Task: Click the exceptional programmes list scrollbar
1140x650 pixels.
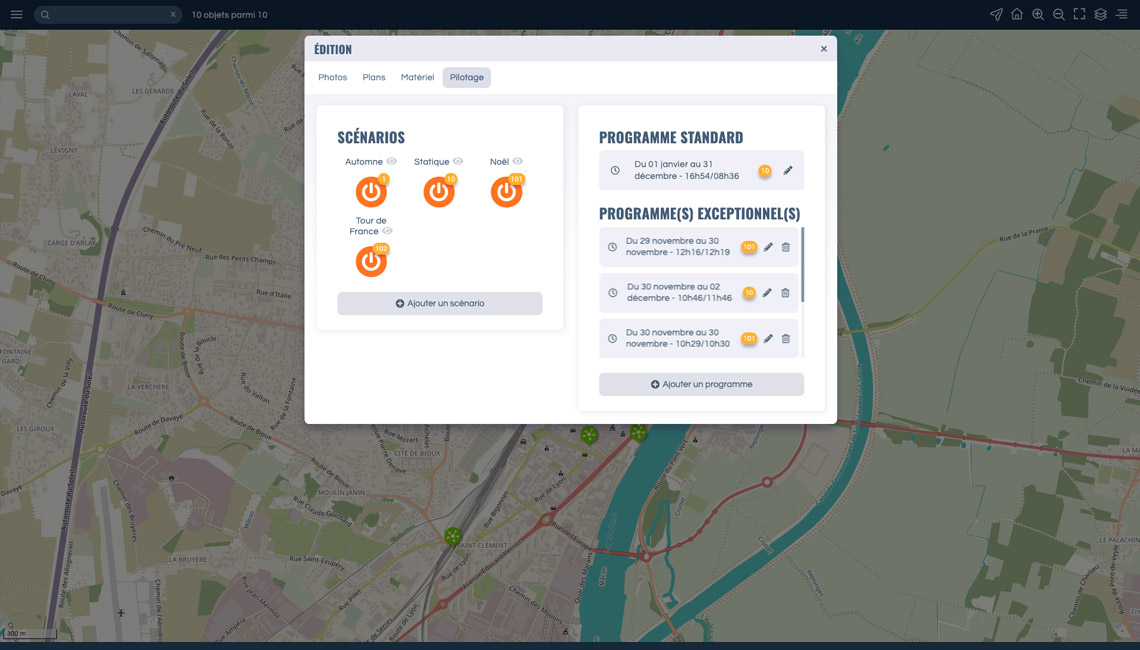Action: [x=802, y=265]
